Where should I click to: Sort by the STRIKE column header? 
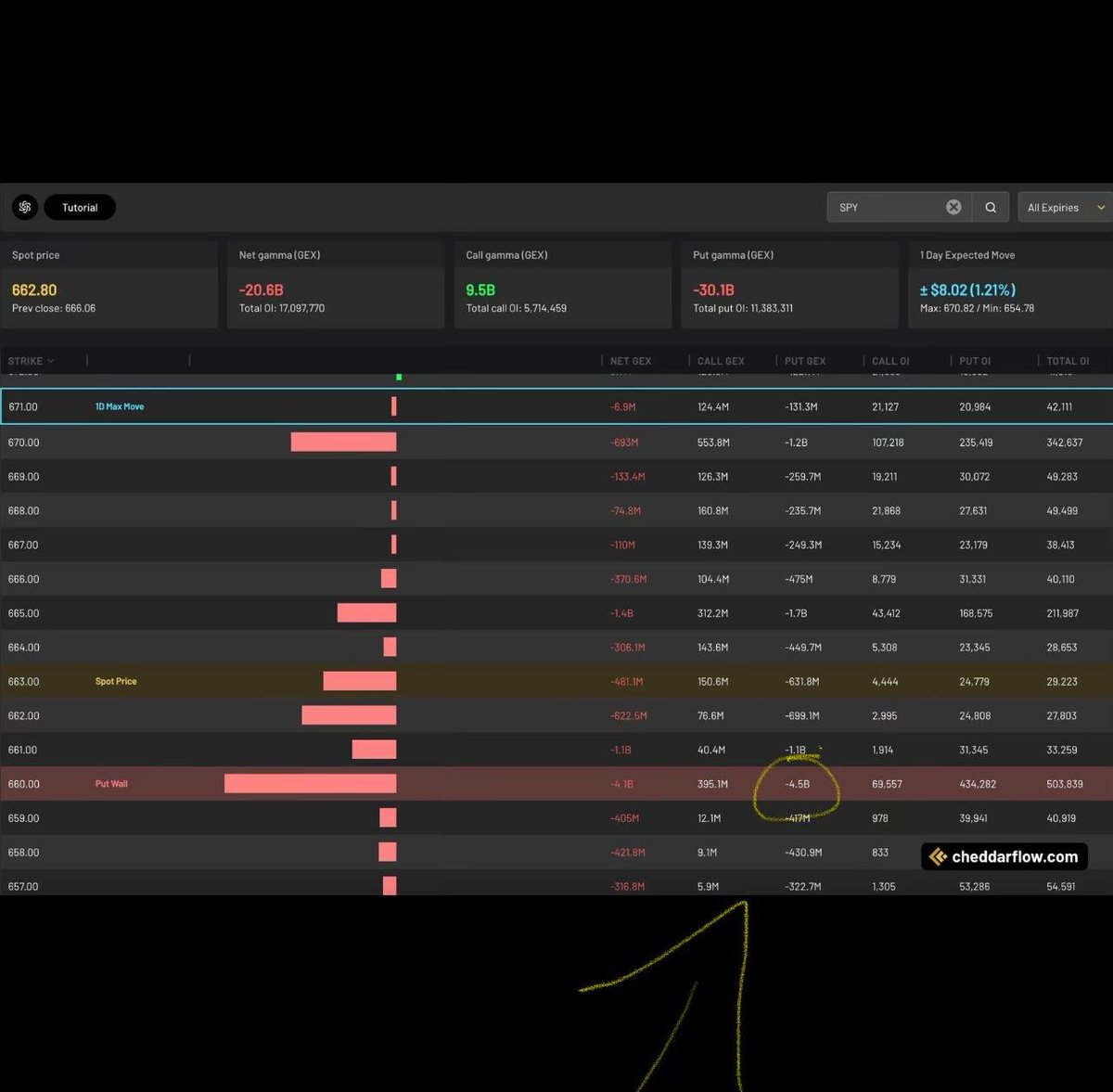pos(31,361)
